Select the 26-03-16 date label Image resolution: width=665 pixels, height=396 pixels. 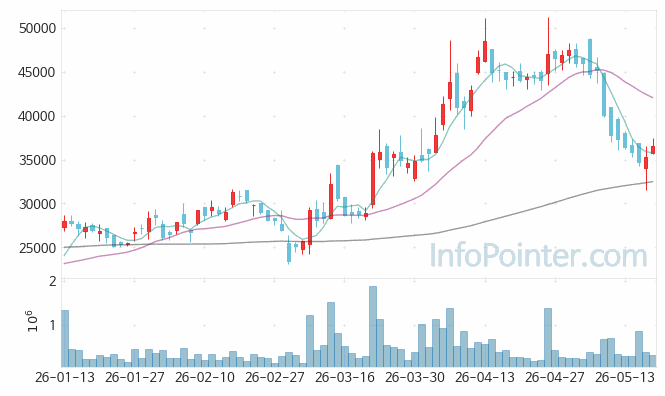pos(345,377)
